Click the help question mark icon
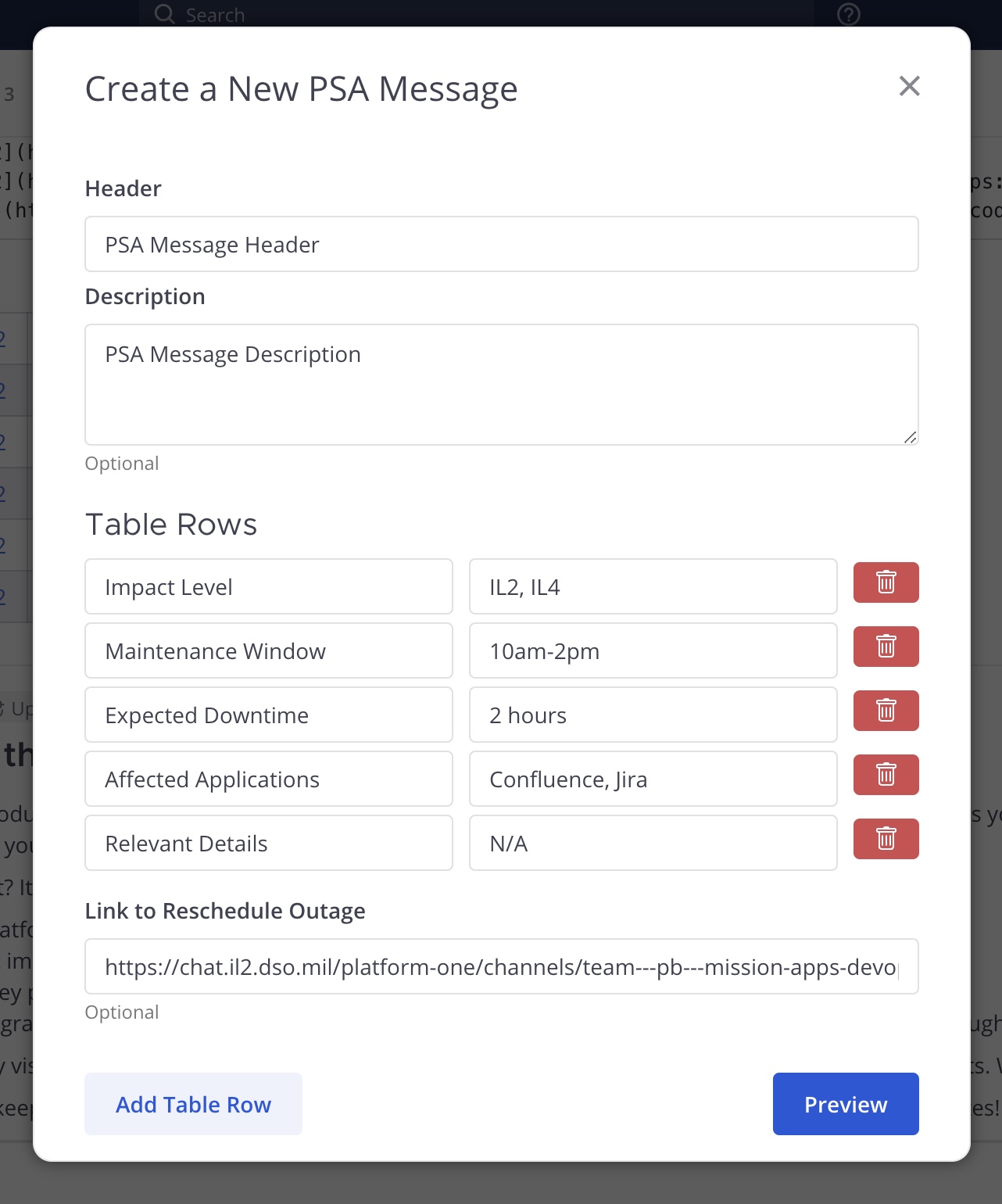Screen dimensions: 1002x1204 click(848, 14)
